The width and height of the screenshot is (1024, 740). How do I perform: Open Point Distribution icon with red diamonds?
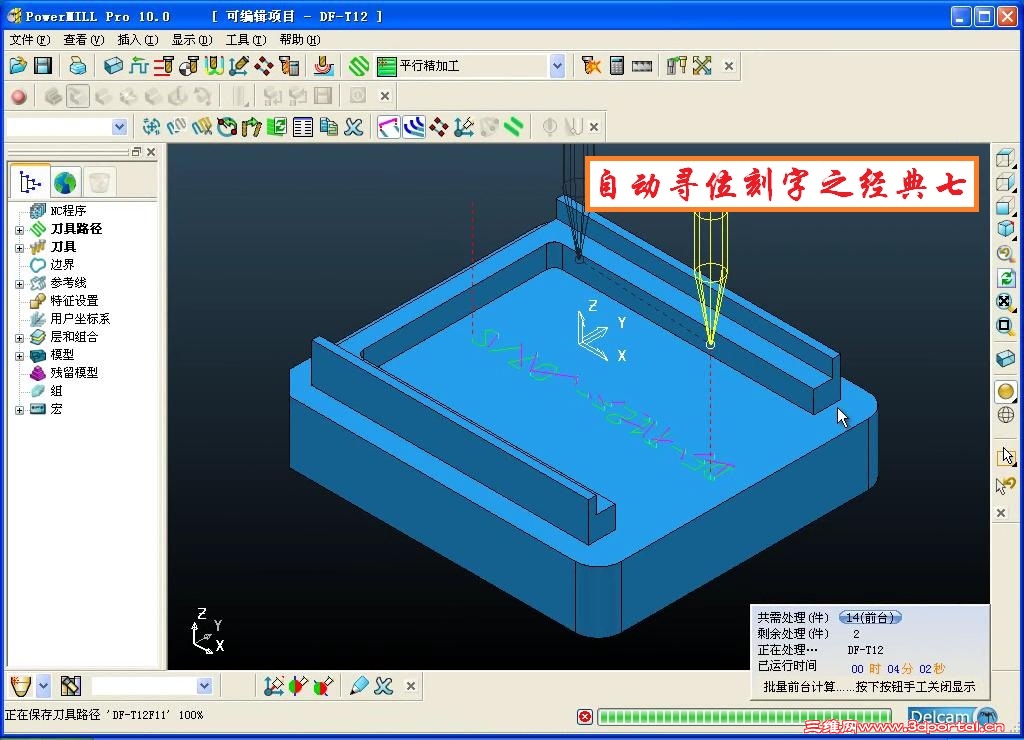coord(264,65)
